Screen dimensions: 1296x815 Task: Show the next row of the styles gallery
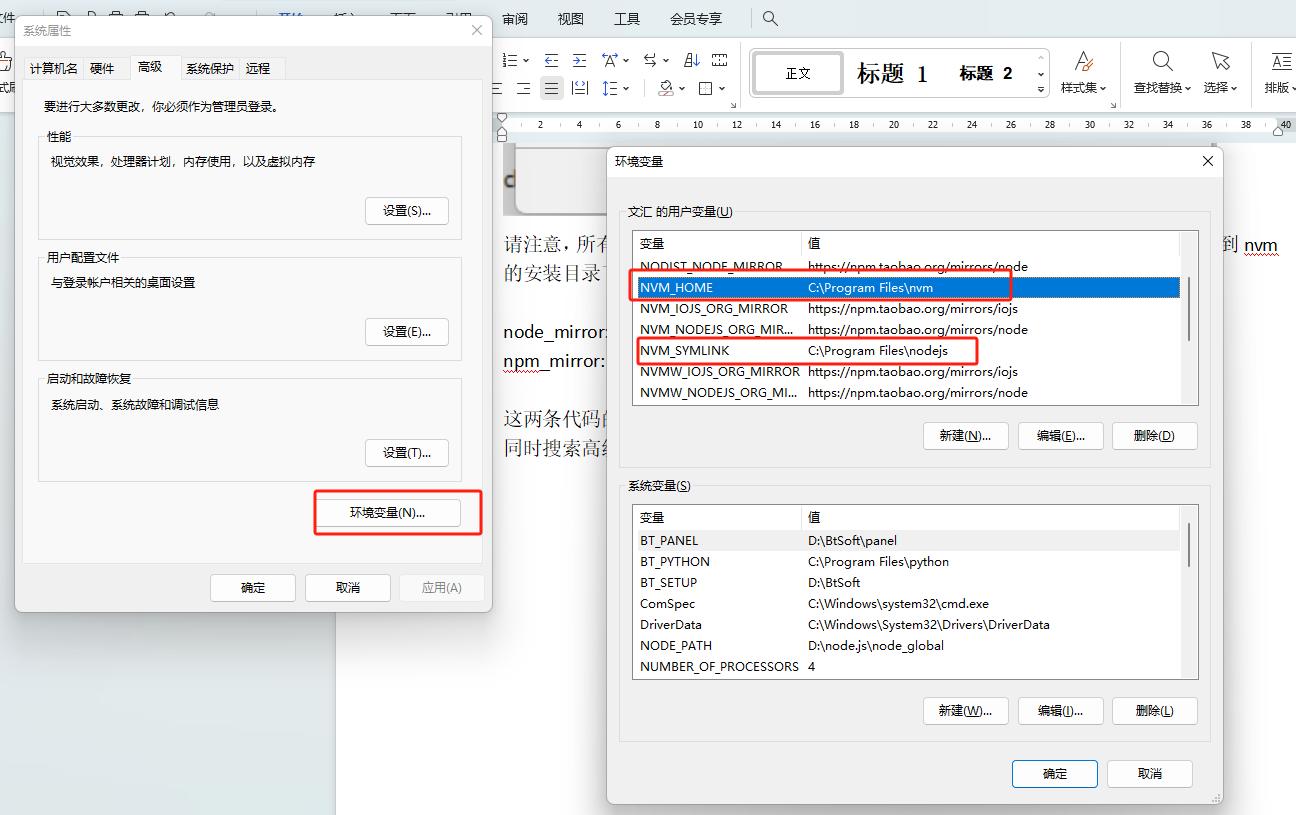pyautogui.click(x=1040, y=74)
